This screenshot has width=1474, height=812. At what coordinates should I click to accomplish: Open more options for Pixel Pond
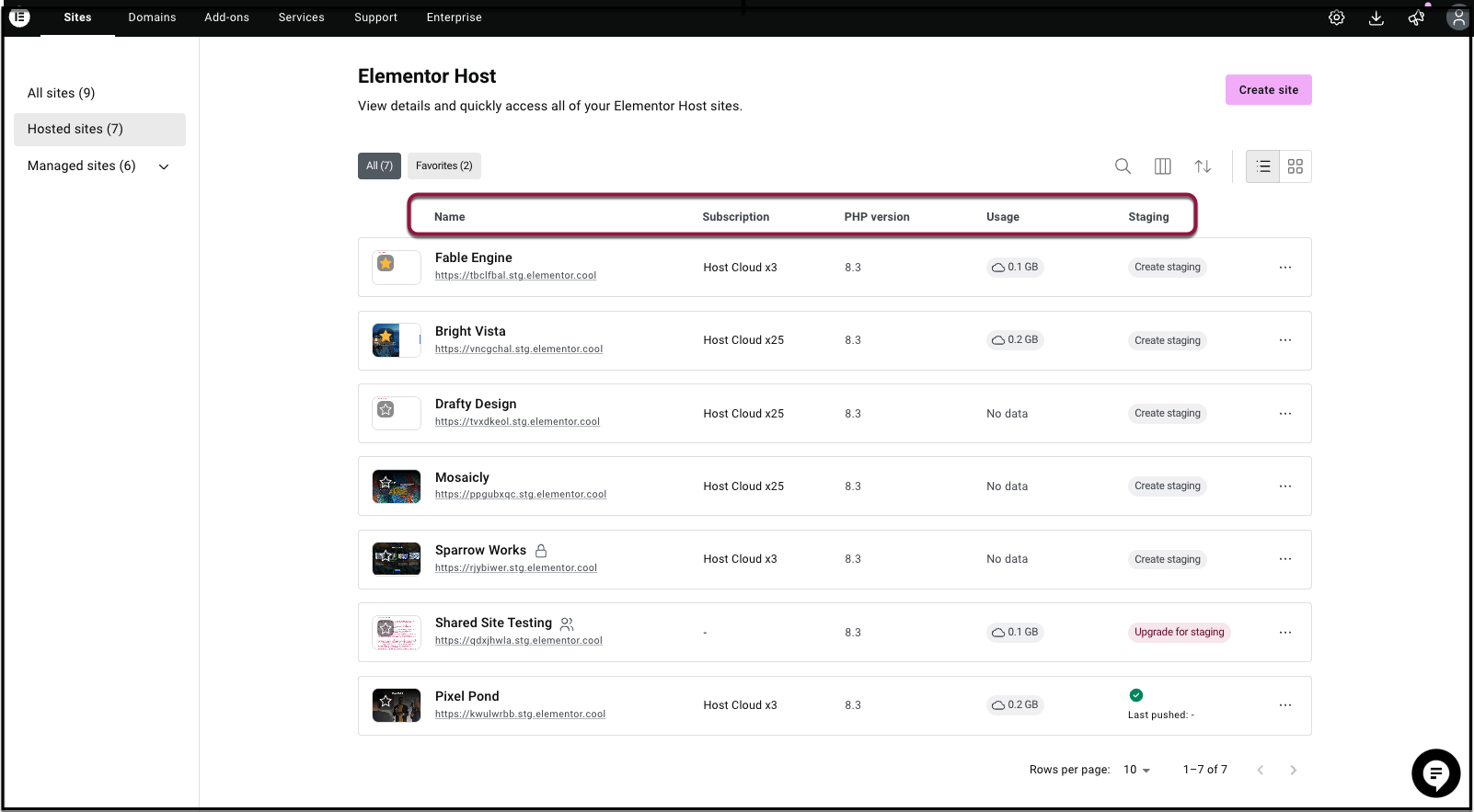click(1285, 705)
